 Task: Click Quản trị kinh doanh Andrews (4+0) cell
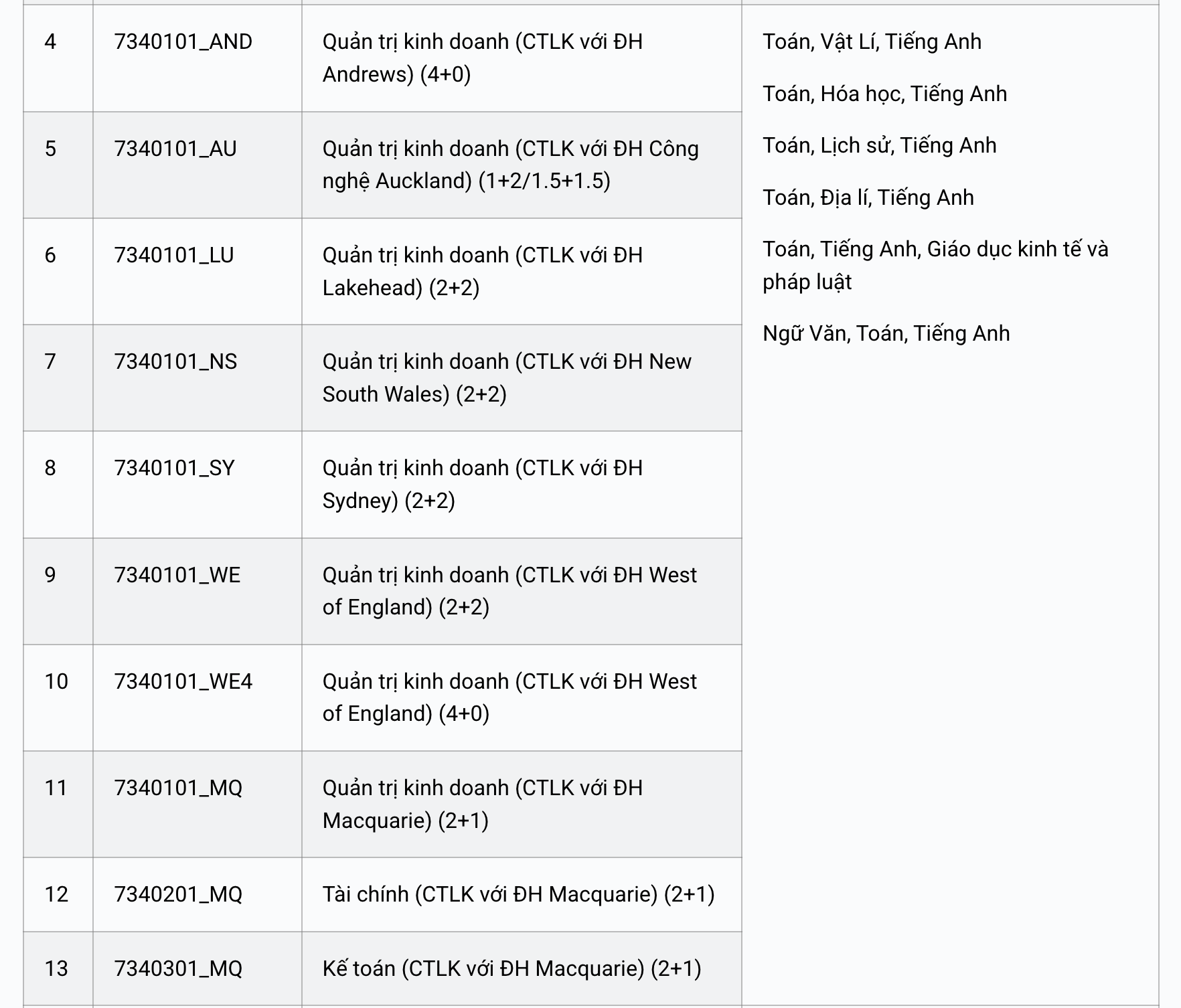click(x=482, y=58)
